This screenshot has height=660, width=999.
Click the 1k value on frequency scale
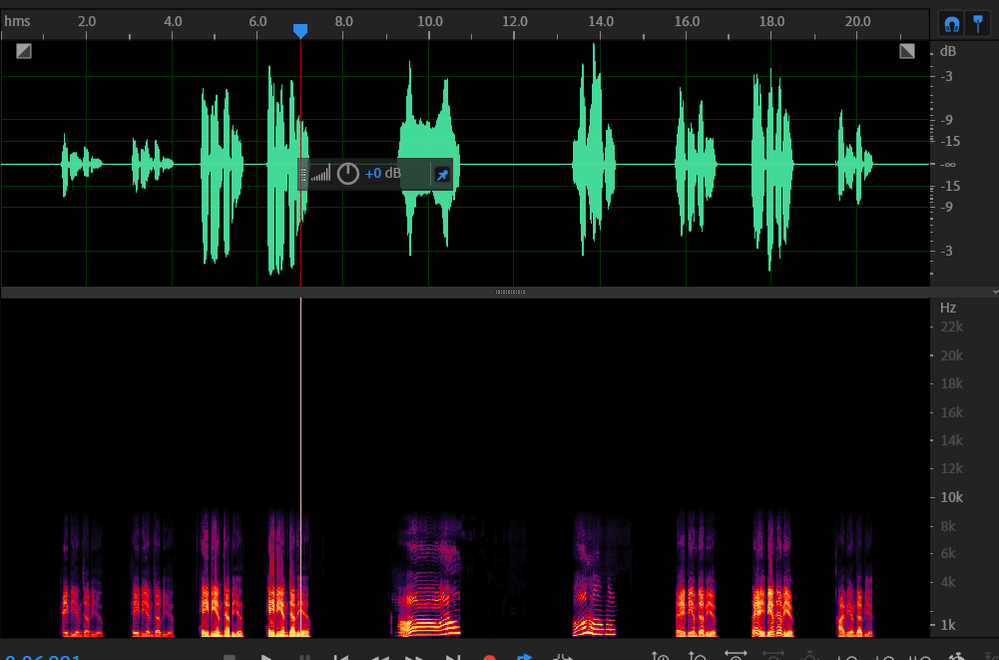point(948,625)
